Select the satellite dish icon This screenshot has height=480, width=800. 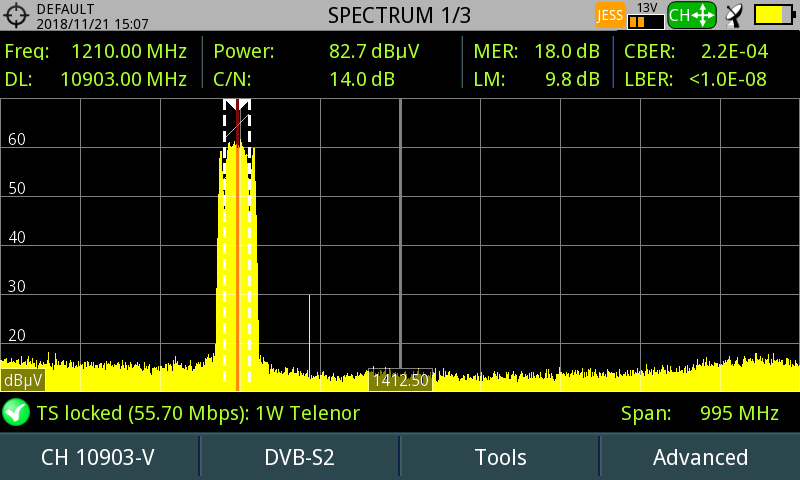click(734, 15)
